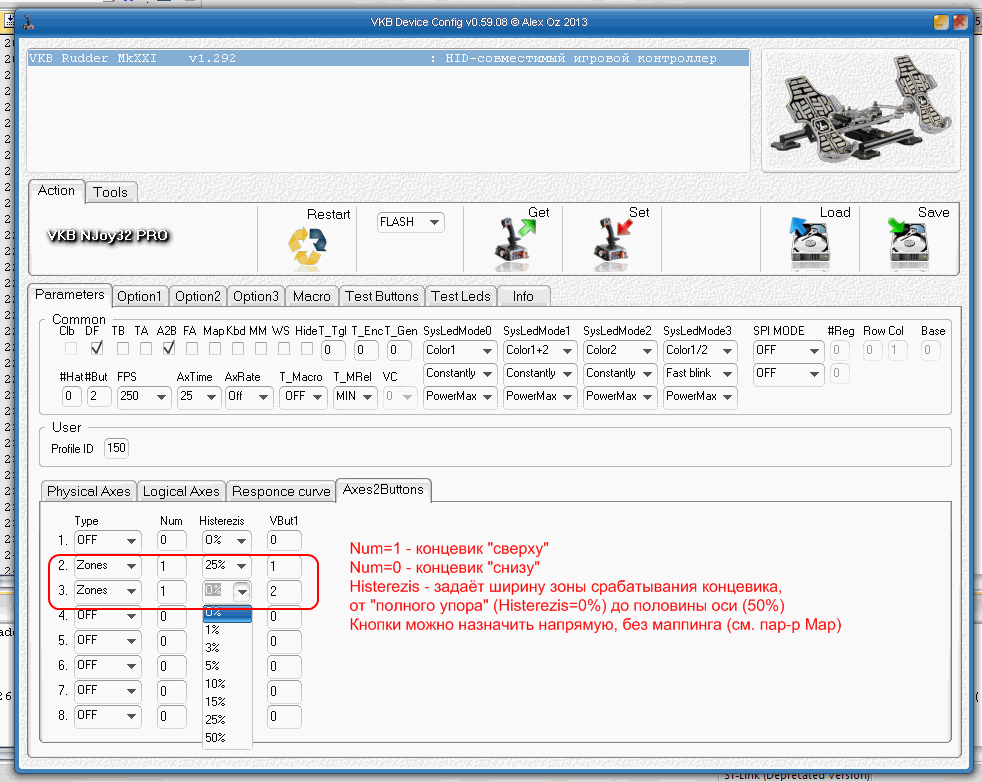Click the Restart recycle icon
This screenshot has height=782, width=982.
tap(308, 246)
